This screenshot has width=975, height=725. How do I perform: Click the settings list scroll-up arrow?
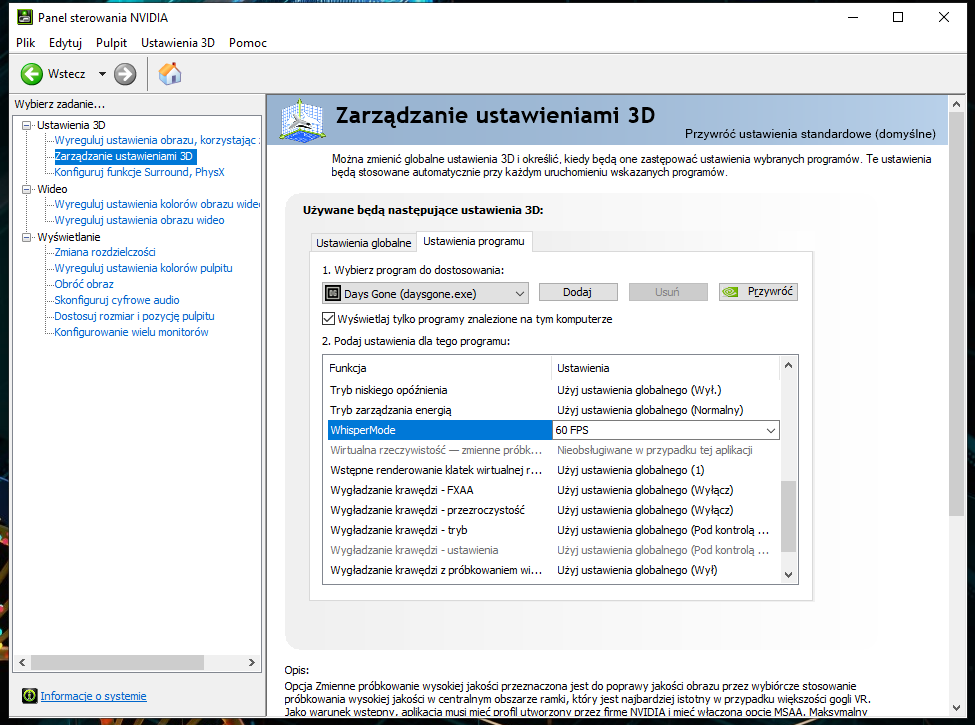point(788,365)
